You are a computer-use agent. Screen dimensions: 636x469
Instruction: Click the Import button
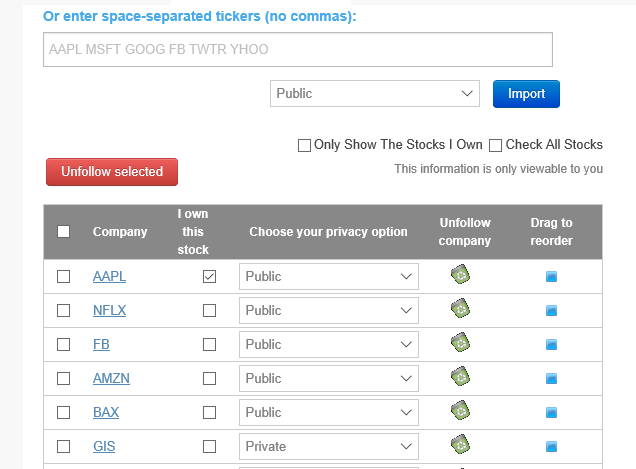pos(526,94)
